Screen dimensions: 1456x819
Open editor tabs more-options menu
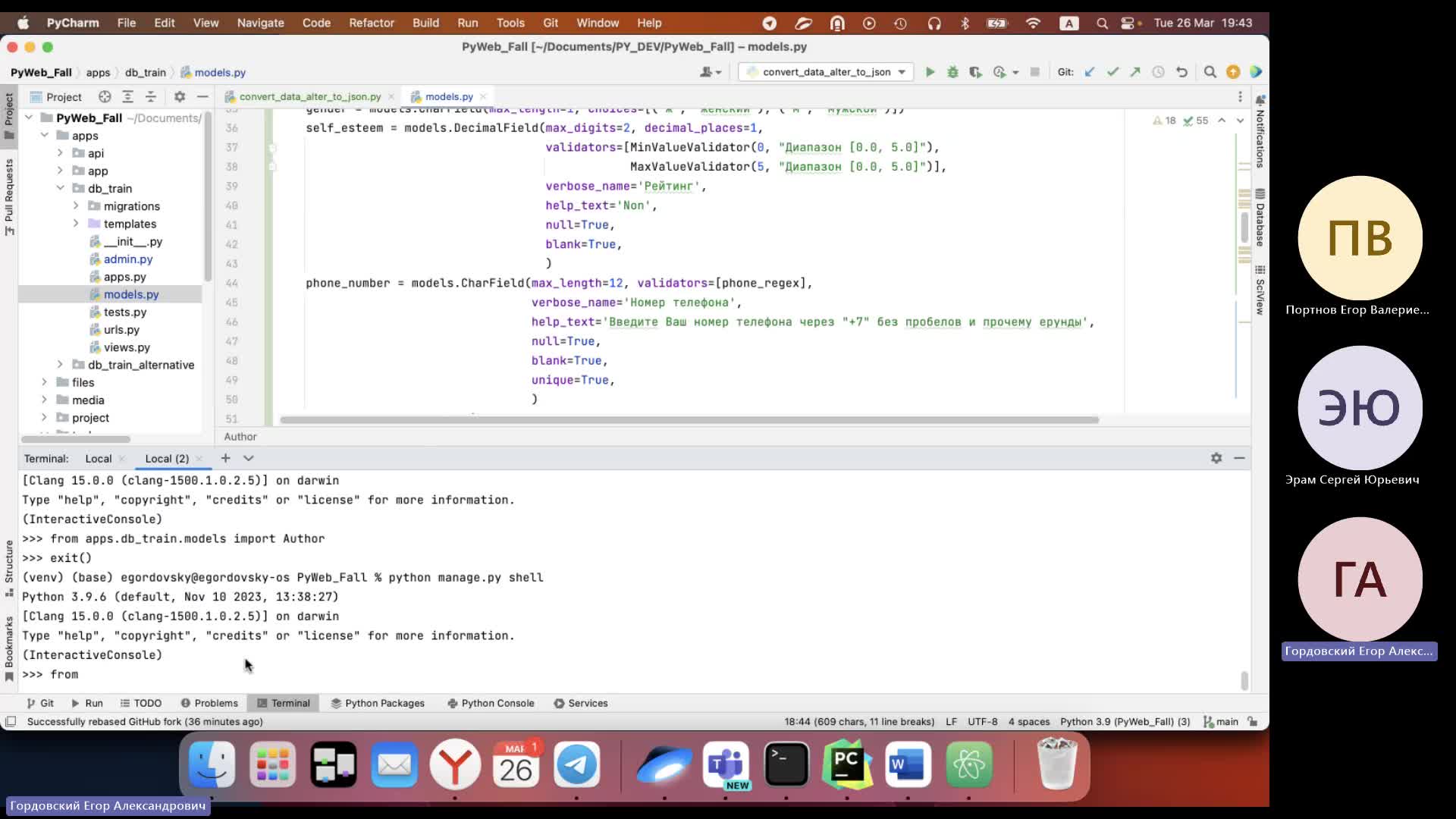(1240, 96)
